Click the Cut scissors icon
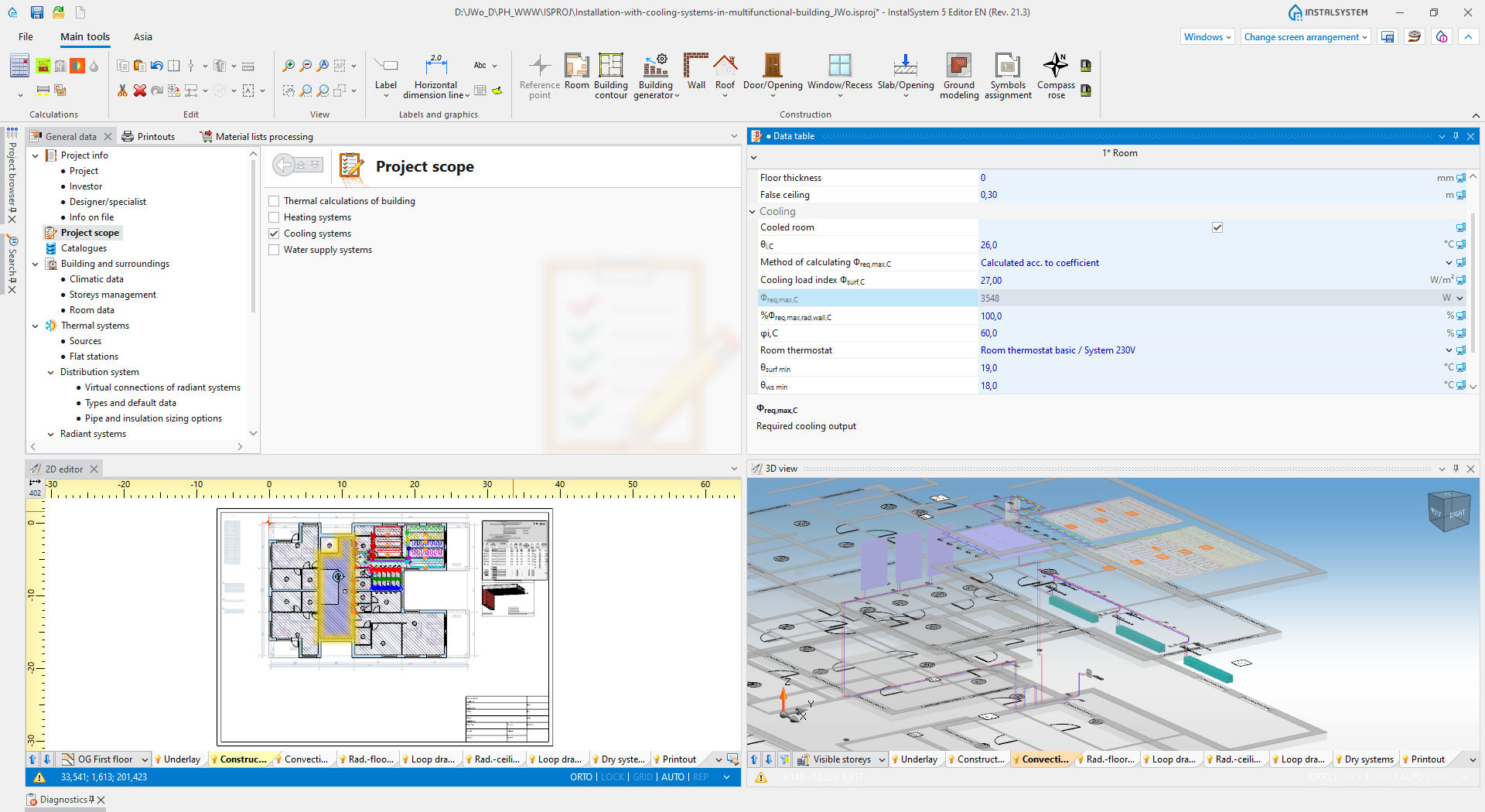 point(122,90)
